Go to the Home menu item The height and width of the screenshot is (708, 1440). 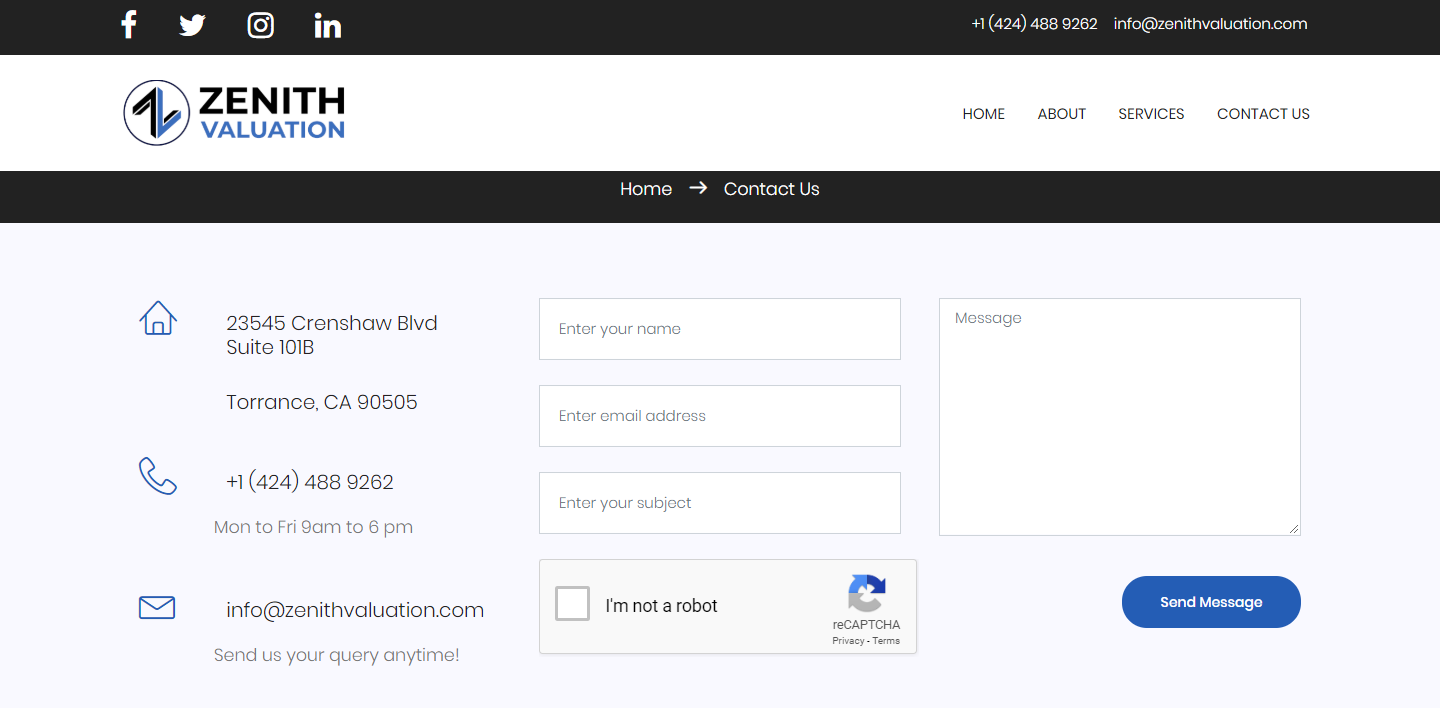point(983,114)
